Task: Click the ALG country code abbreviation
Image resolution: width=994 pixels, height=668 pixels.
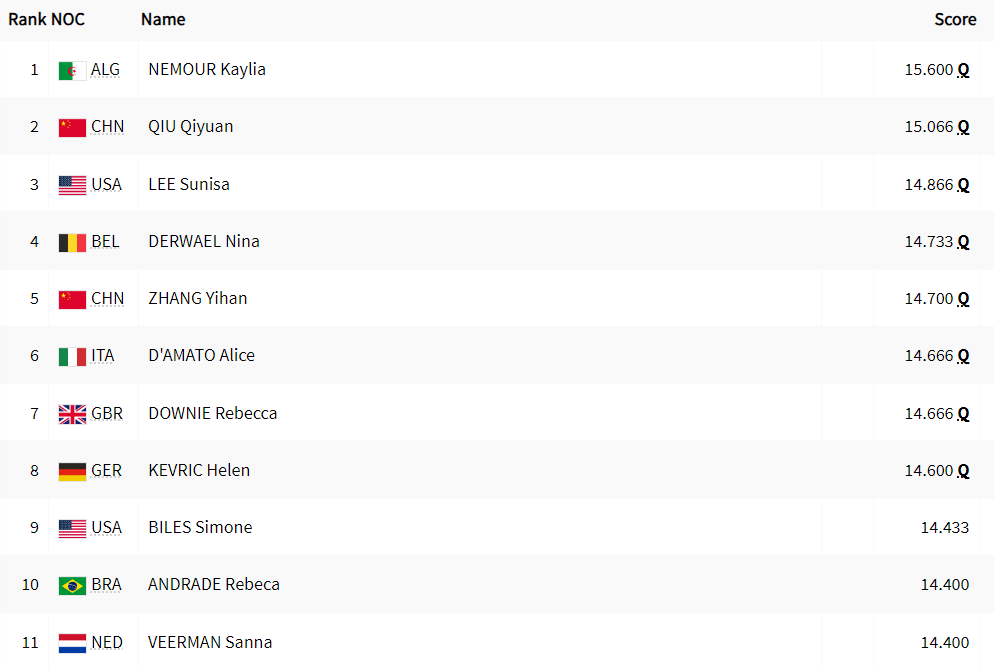Action: [105, 69]
